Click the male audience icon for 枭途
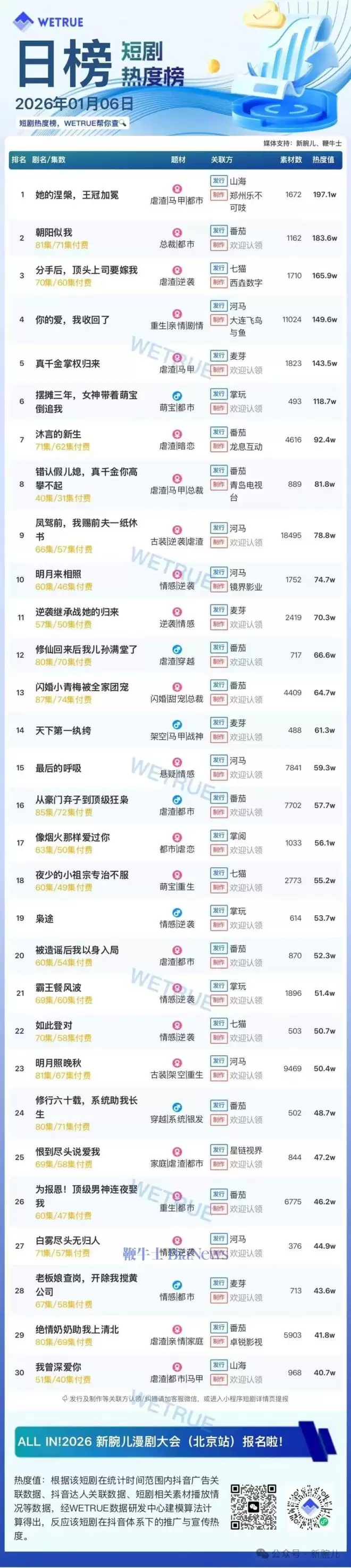351x1568 pixels. point(177,913)
